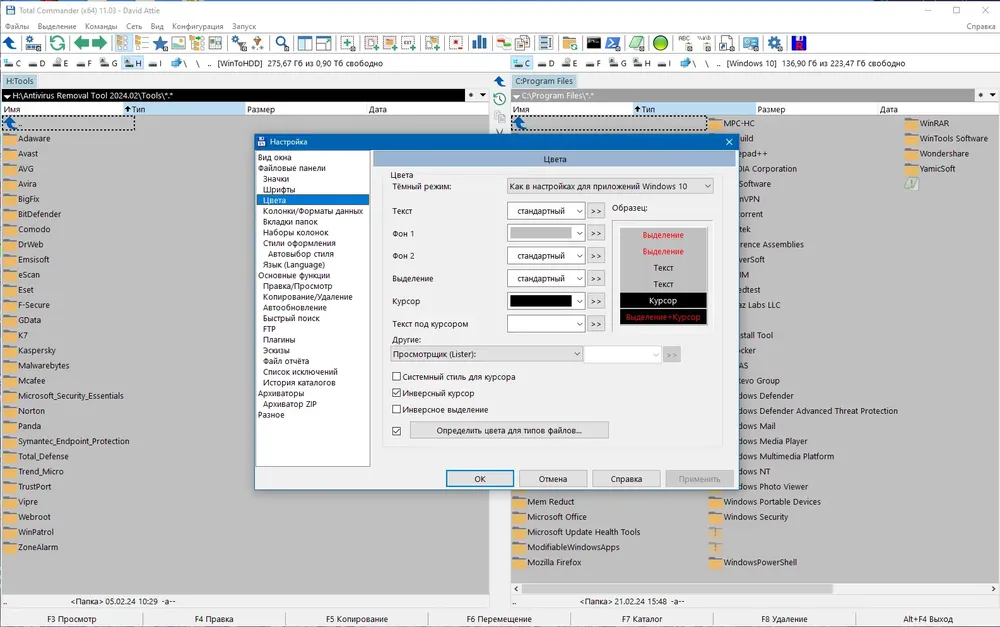This screenshot has width=1000, height=627.
Task: Select drive H in left drive bar
Action: pyautogui.click(x=133, y=63)
